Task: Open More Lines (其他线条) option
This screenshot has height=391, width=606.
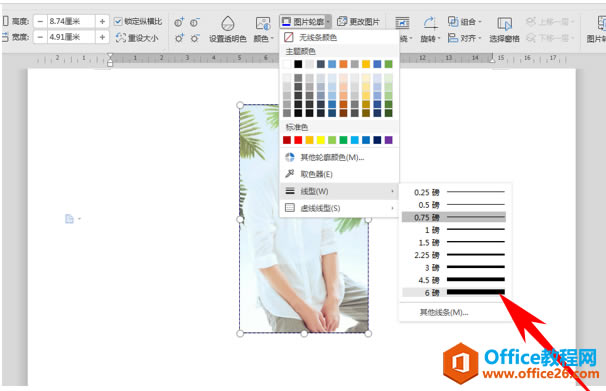Action: pyautogui.click(x=444, y=312)
